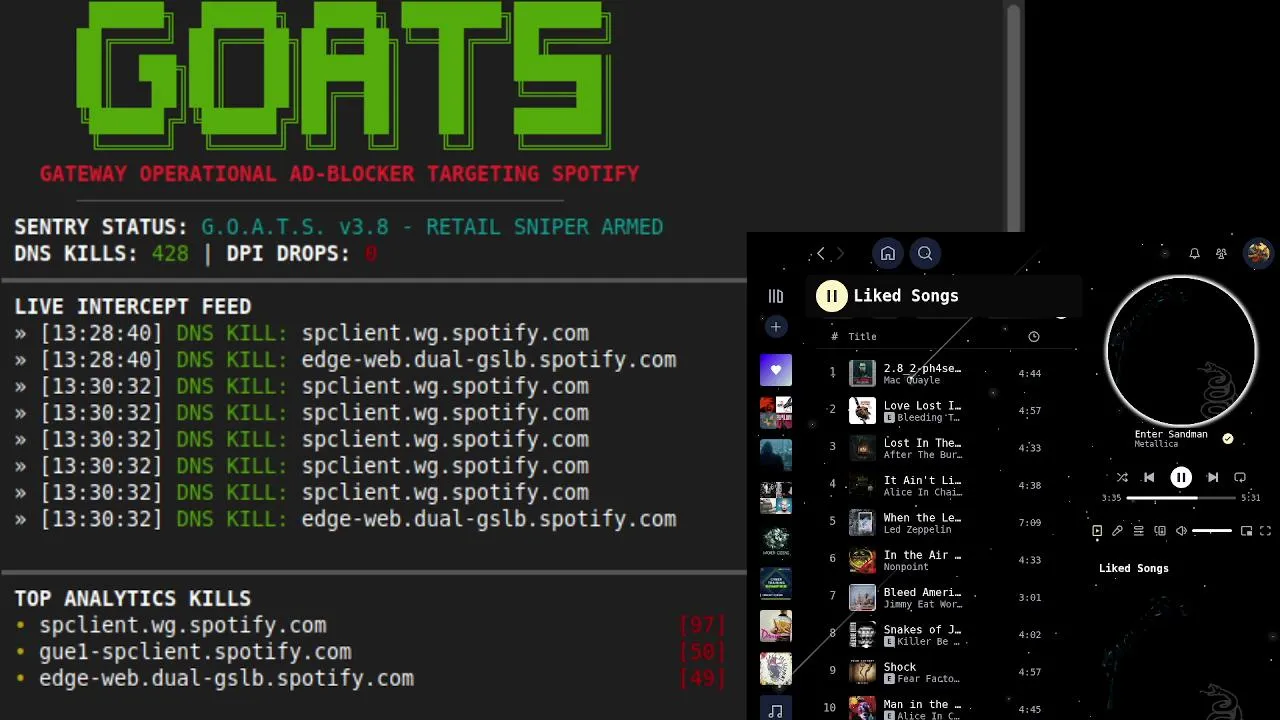This screenshot has height=720, width=1280.
Task: Open music note item in sidebar
Action: click(x=776, y=708)
